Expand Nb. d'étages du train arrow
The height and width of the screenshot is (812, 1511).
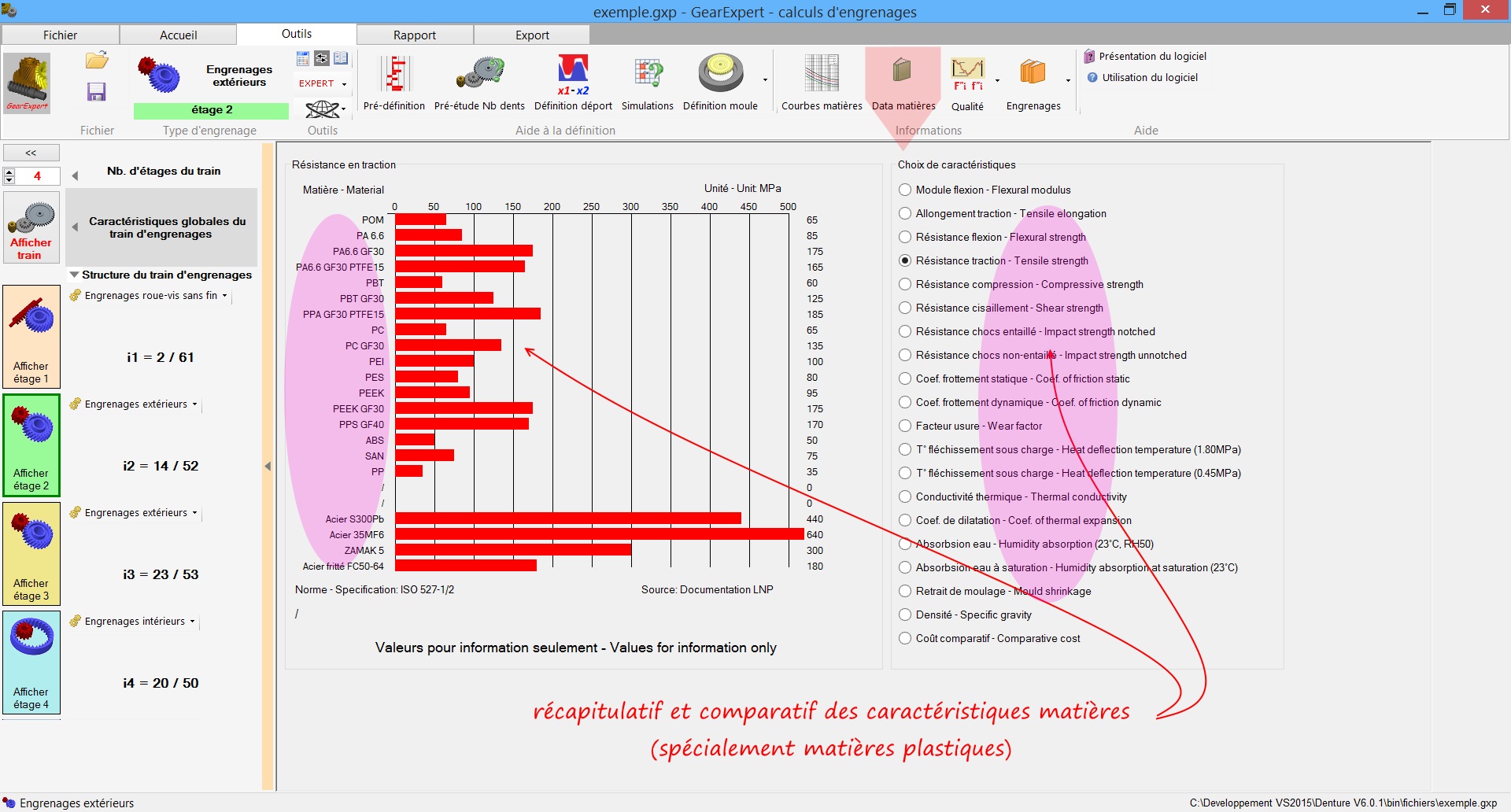[75, 175]
